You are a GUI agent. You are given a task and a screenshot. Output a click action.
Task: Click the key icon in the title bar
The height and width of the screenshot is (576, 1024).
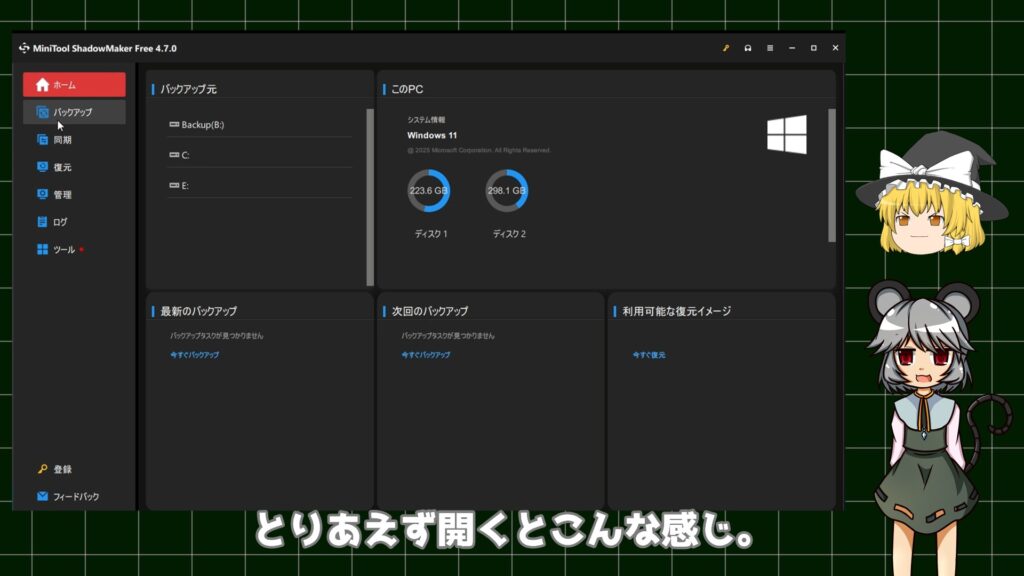tap(726, 48)
